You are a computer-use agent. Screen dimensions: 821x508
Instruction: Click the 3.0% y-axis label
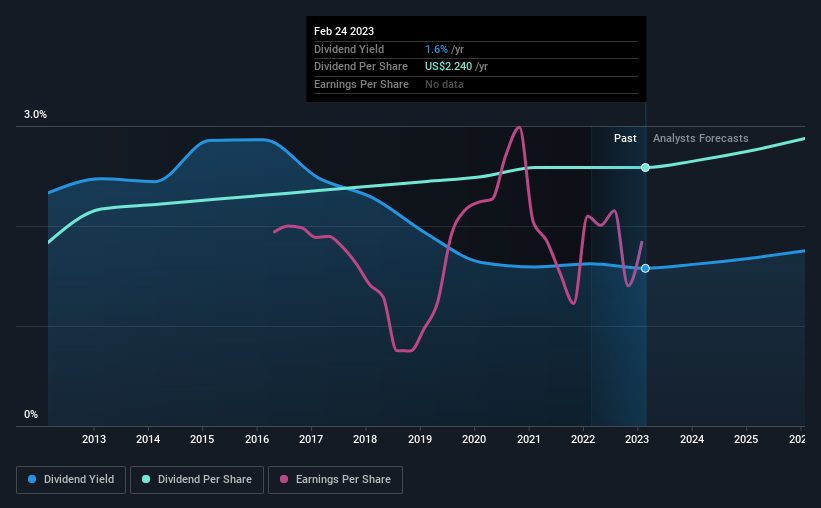coord(35,114)
